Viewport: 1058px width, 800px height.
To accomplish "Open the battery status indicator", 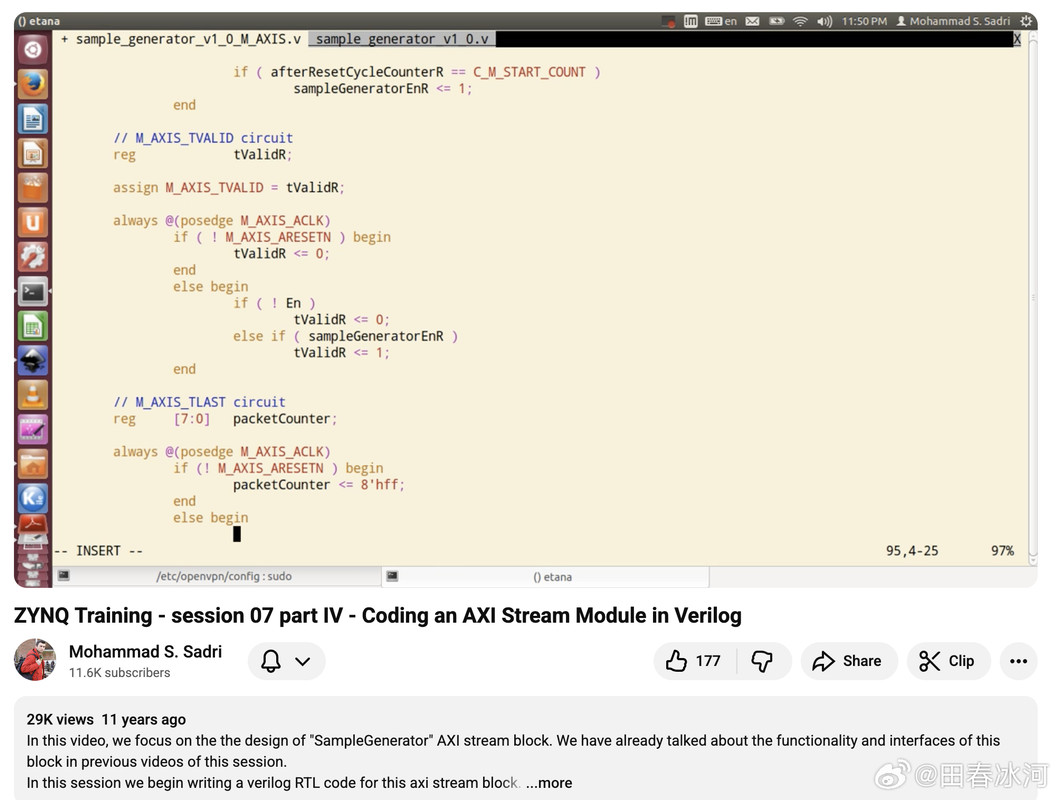I will [777, 22].
